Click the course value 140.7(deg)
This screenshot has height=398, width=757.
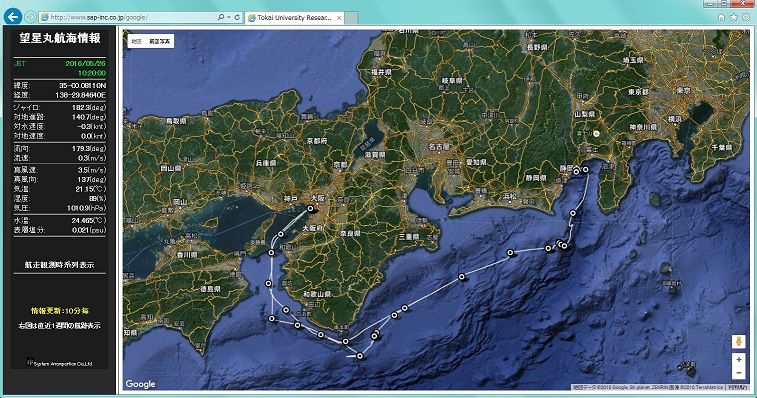coord(88,117)
